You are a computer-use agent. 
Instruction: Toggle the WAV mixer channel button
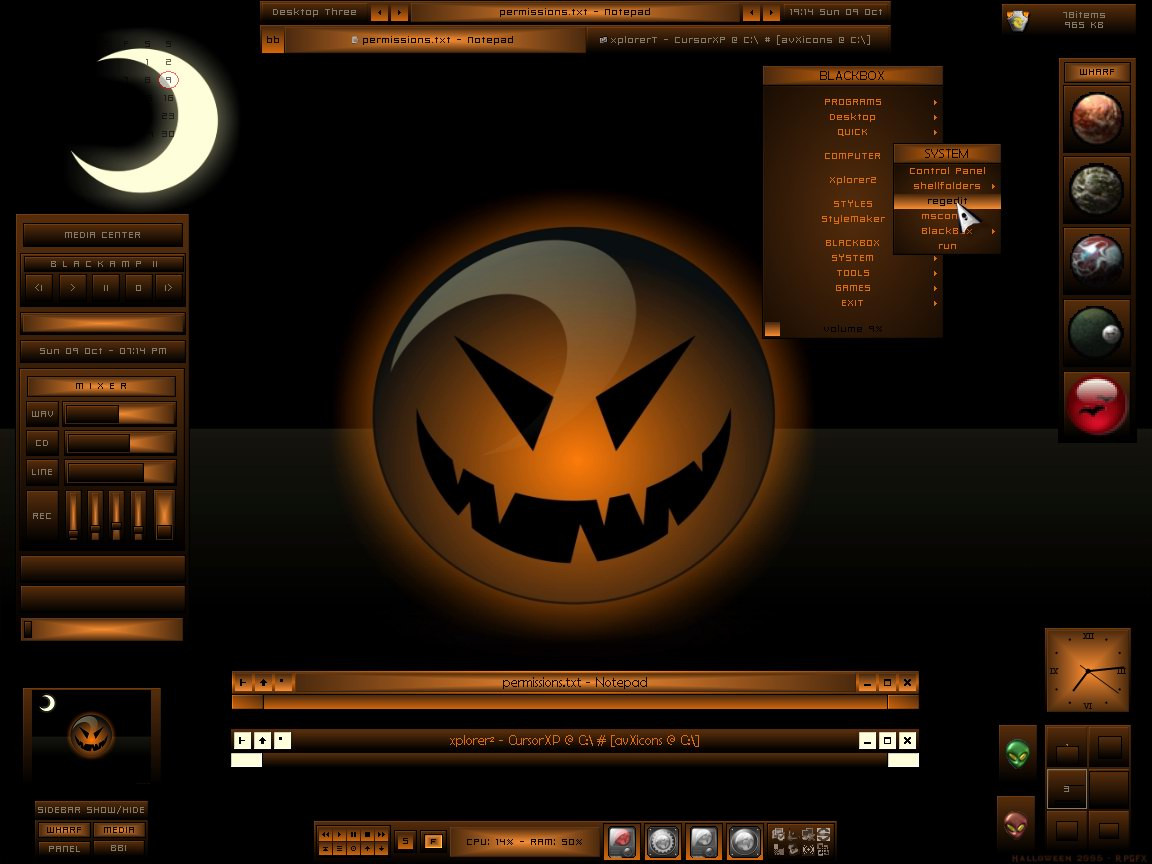[42, 414]
